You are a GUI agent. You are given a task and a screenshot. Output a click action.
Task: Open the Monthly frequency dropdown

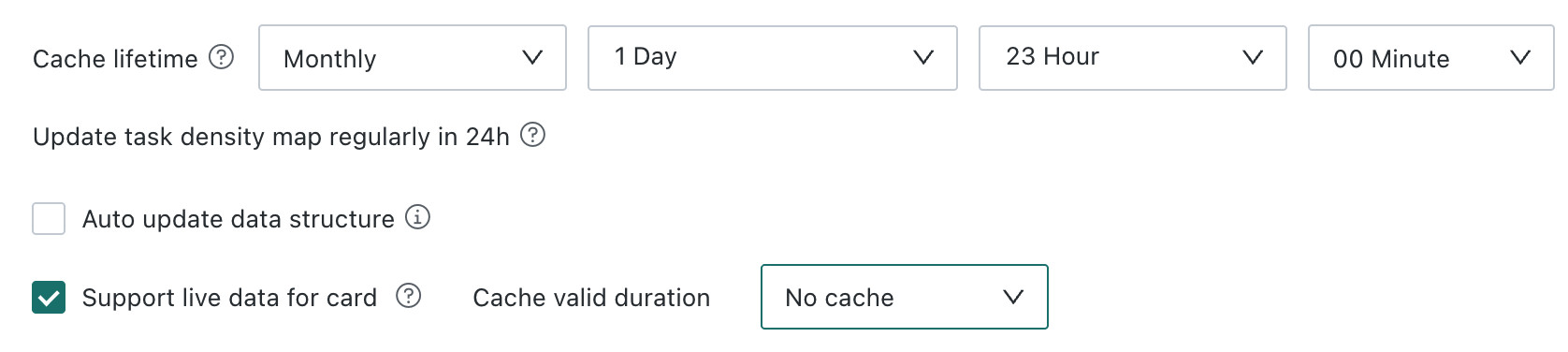[413, 58]
